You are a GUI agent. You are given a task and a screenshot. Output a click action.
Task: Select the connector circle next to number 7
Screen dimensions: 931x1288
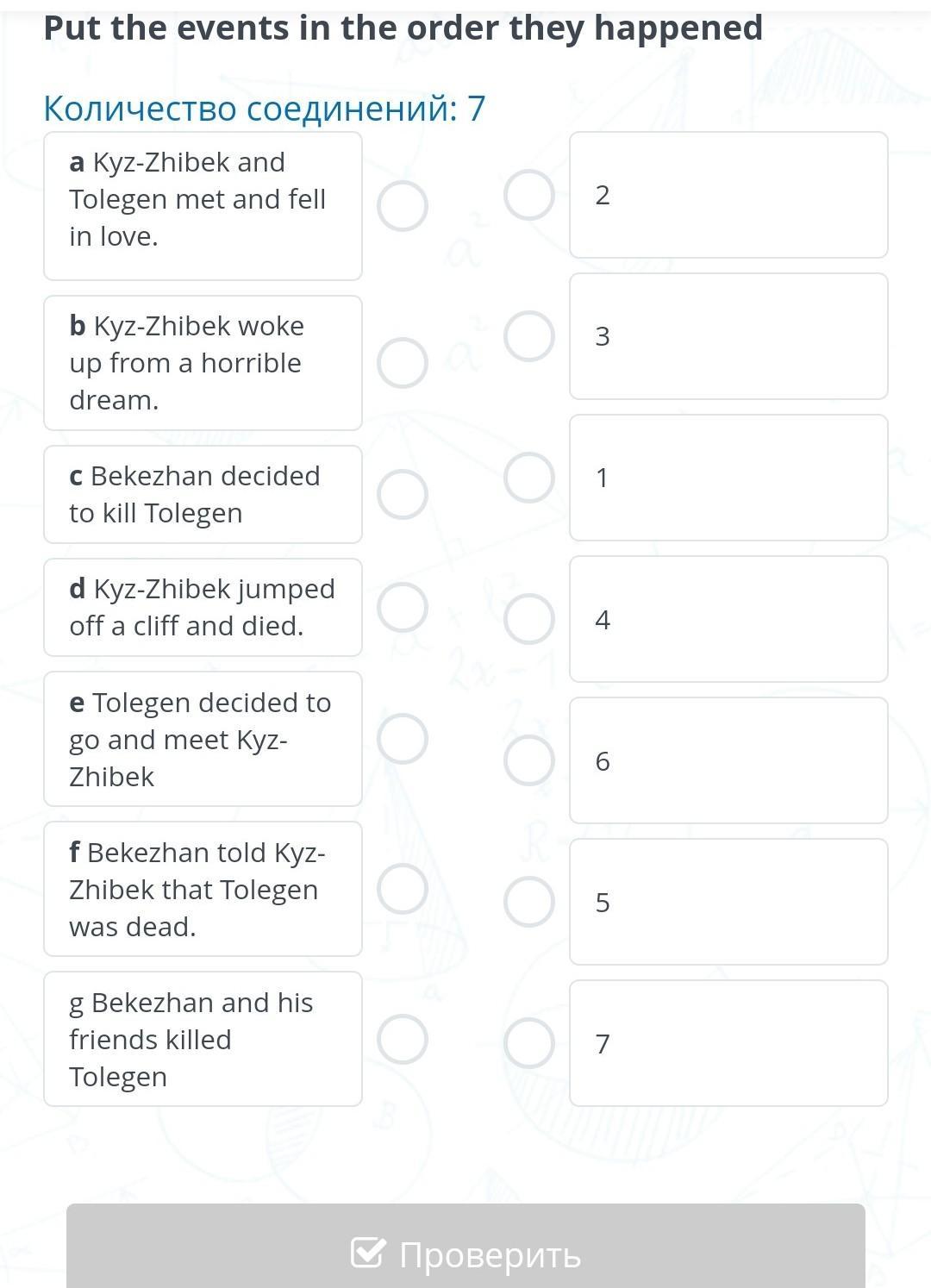coord(529,1043)
